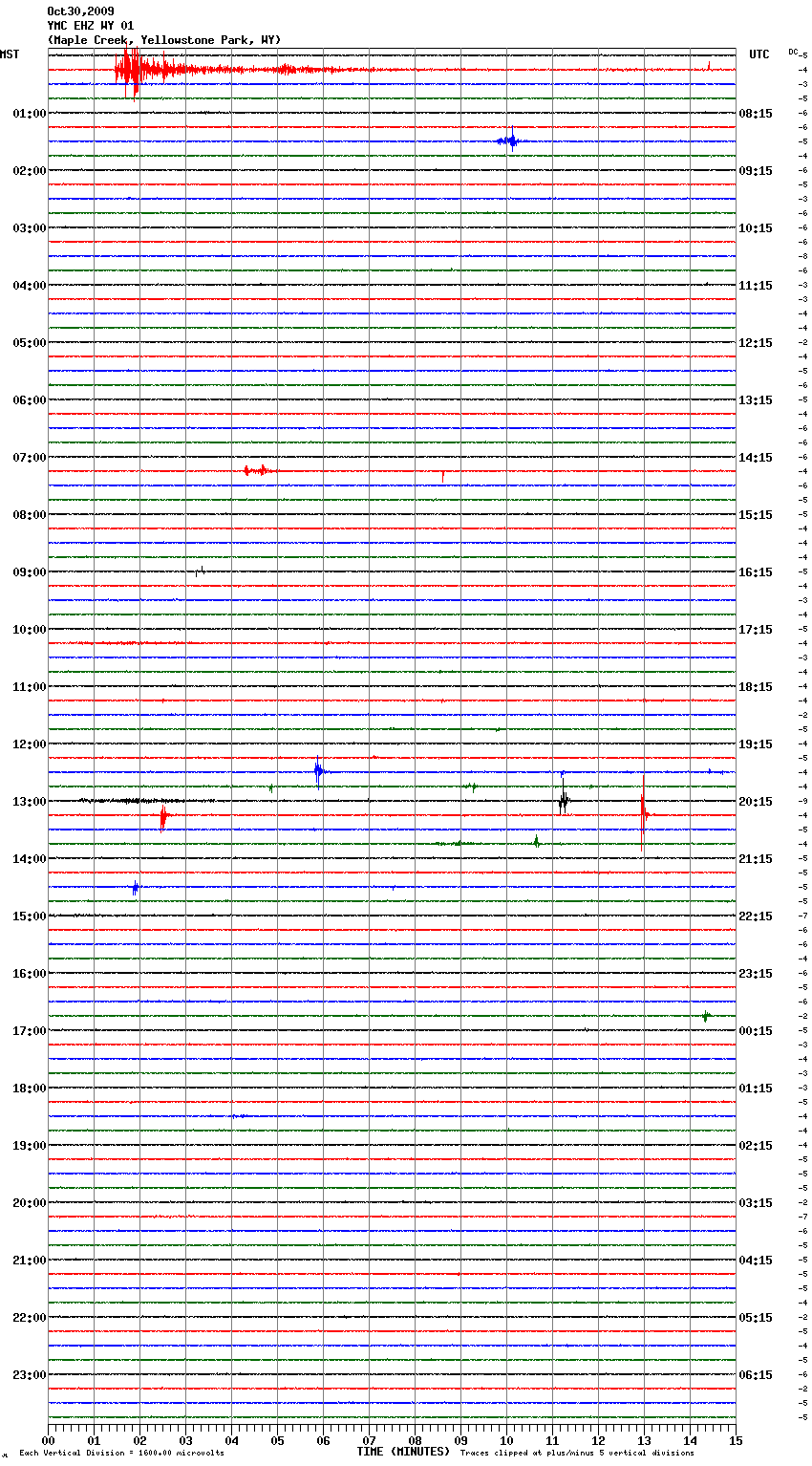Click the "04:00" MST time label
Image resolution: width=812 pixels, height=1466 pixels.
(30, 286)
